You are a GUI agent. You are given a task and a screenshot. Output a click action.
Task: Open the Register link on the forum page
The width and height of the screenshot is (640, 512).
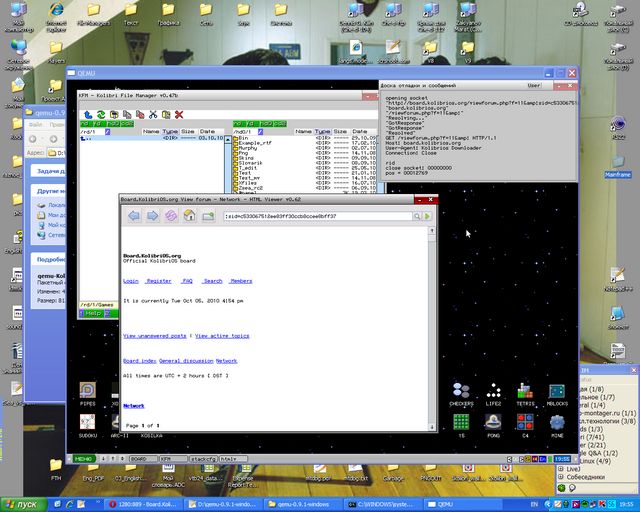tap(159, 281)
